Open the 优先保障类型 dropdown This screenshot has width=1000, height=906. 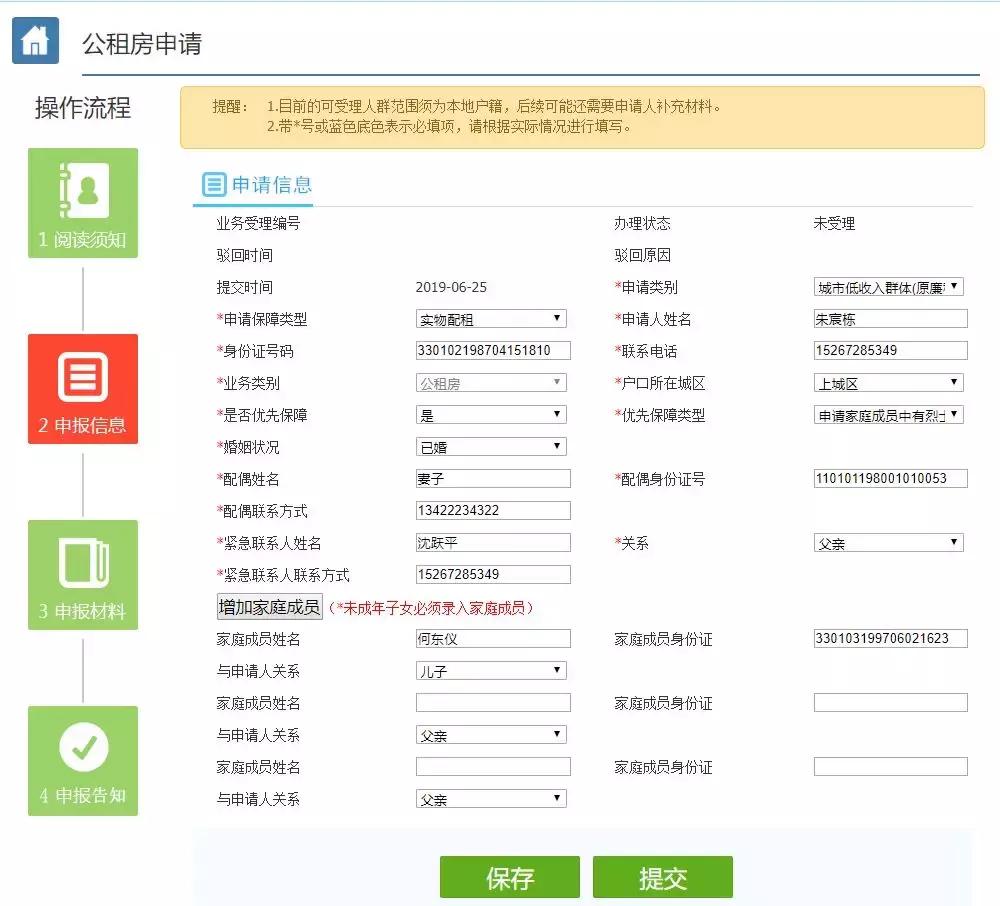point(889,414)
